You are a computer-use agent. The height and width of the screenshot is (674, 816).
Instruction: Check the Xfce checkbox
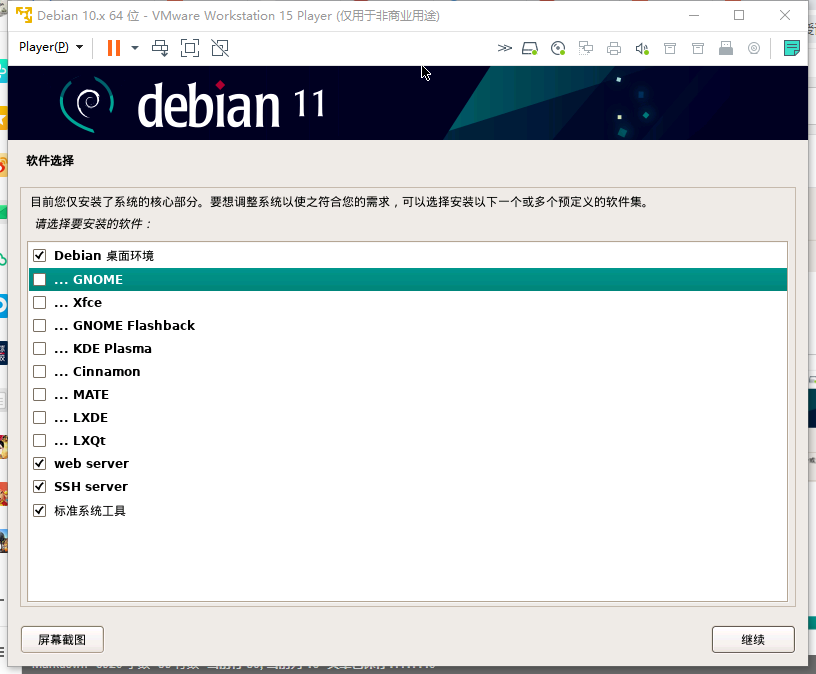[x=40, y=302]
